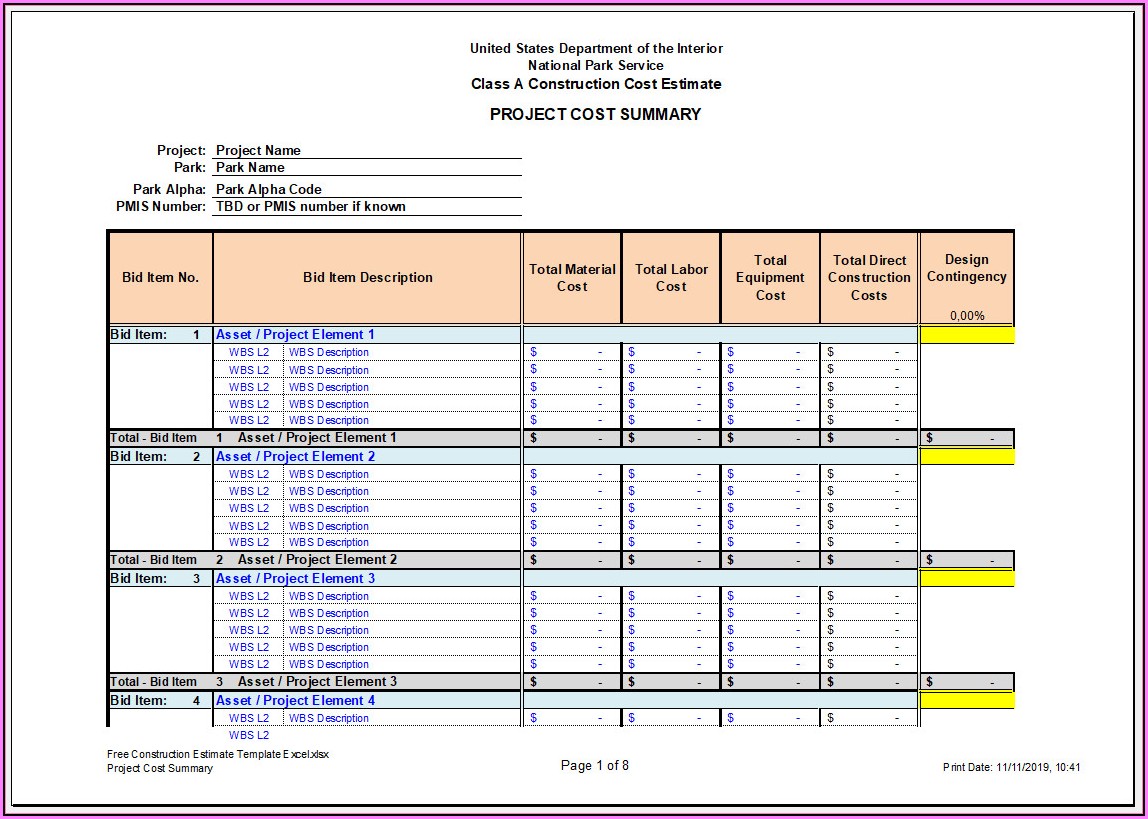
Task: Select the Bid Item Description column header
Action: coord(367,278)
